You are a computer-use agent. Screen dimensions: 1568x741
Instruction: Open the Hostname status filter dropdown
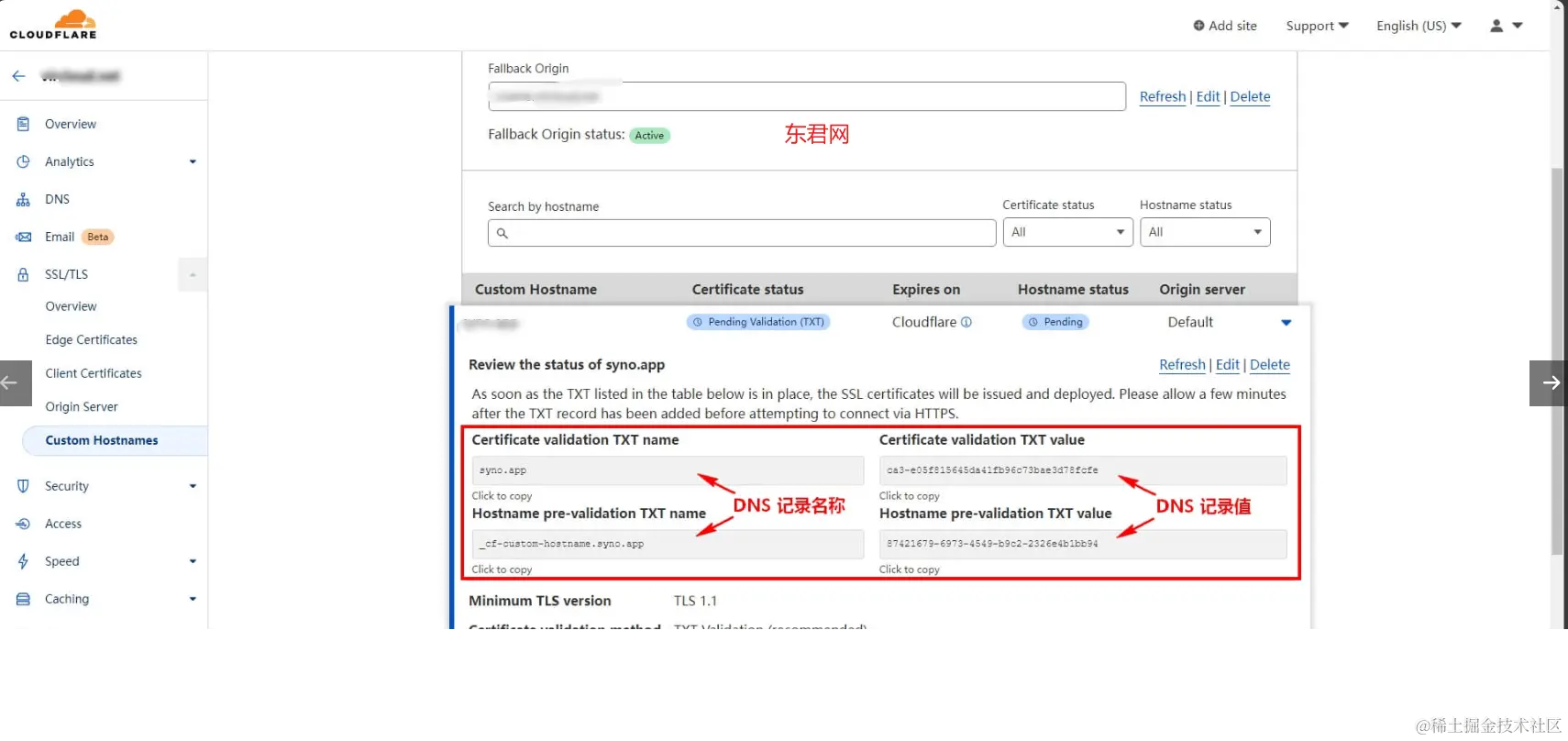click(1205, 232)
